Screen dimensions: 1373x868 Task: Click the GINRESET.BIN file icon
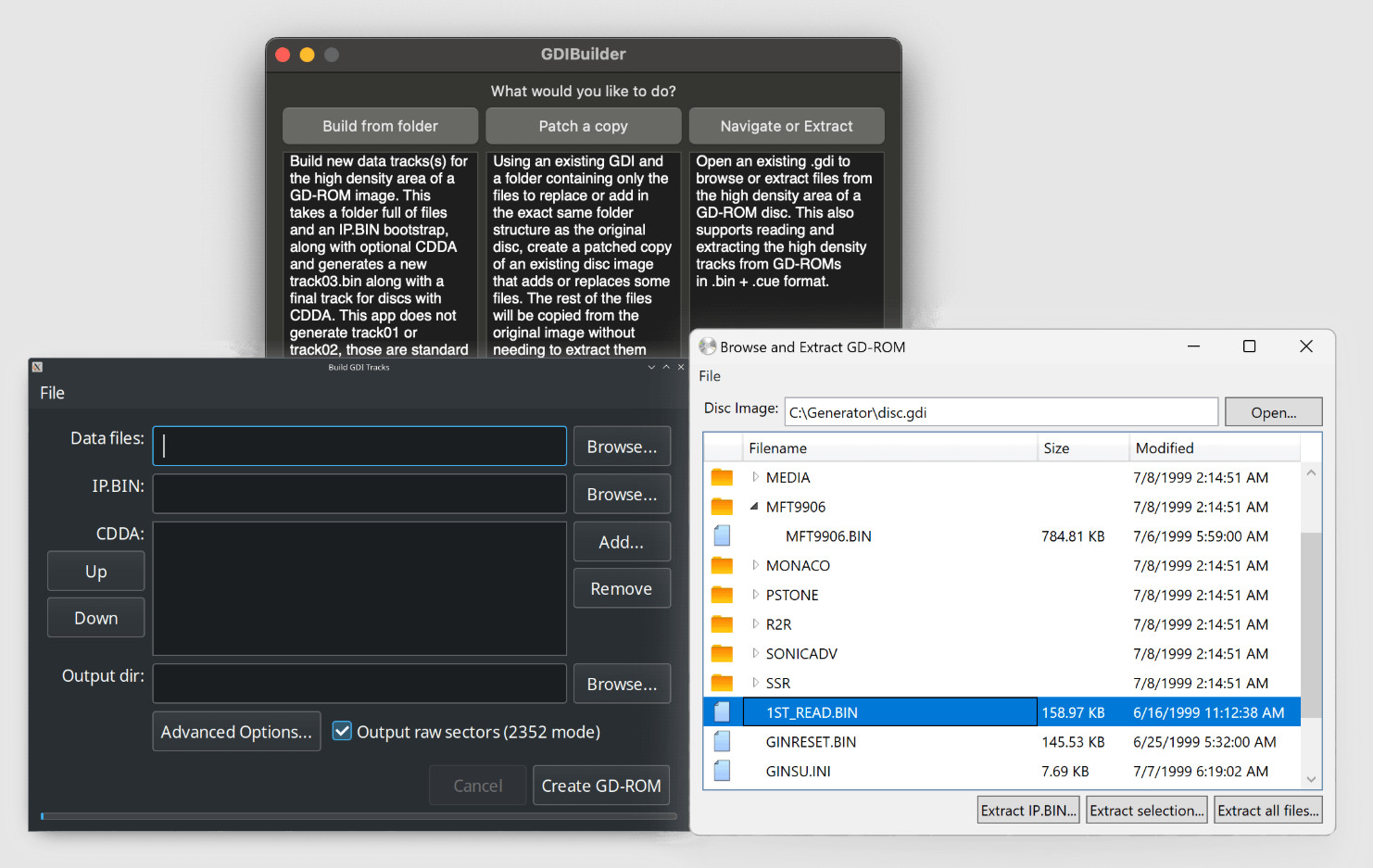(x=722, y=741)
